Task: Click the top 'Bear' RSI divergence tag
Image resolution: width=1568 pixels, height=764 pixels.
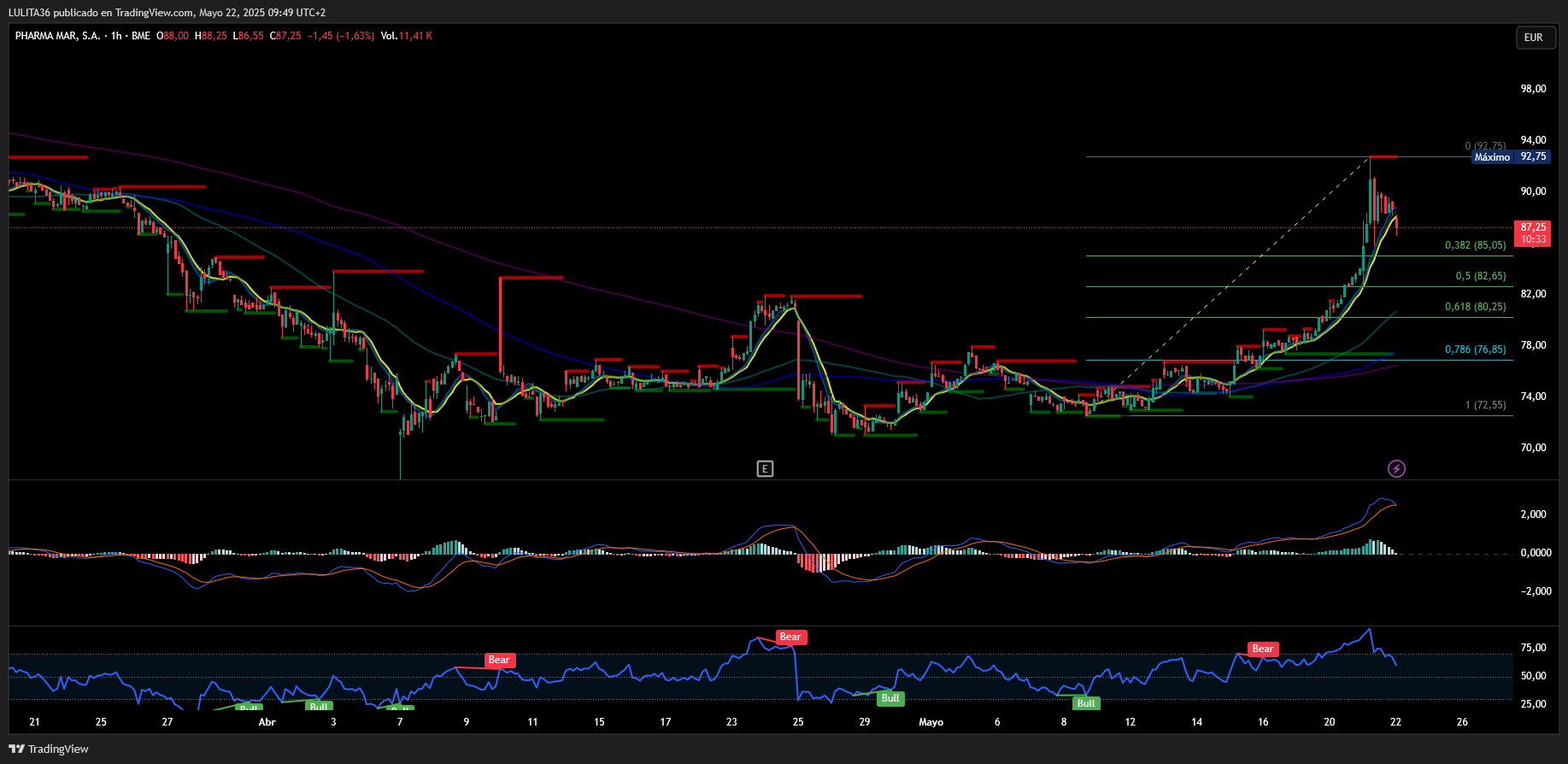Action: click(x=790, y=637)
